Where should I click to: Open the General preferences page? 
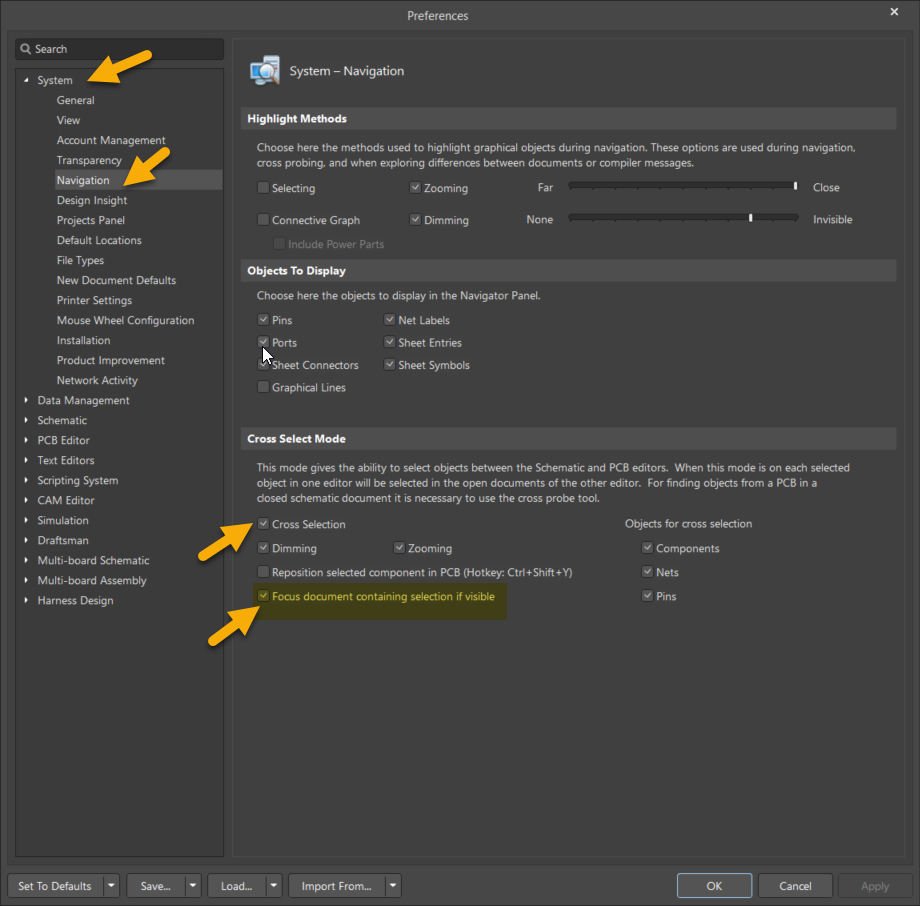coord(75,100)
